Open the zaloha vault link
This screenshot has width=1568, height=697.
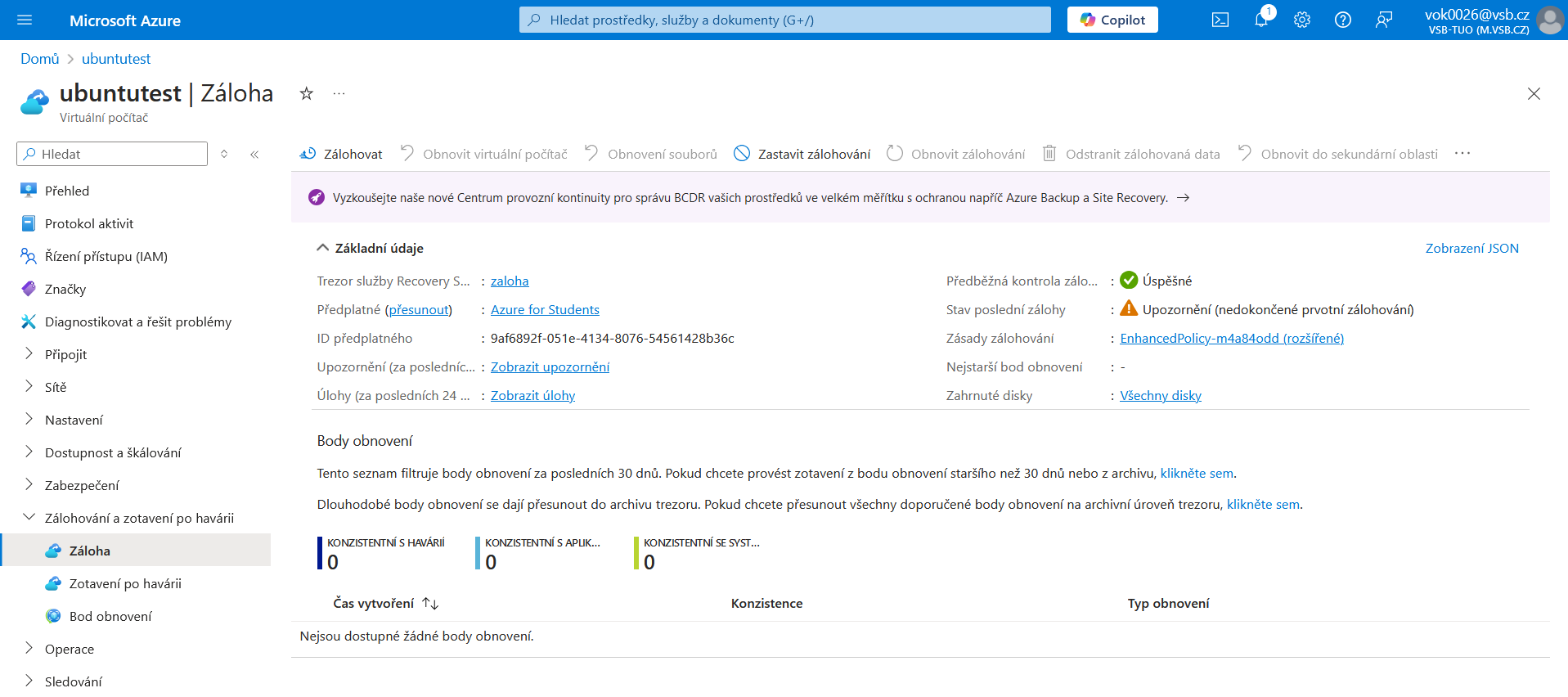tap(510, 281)
